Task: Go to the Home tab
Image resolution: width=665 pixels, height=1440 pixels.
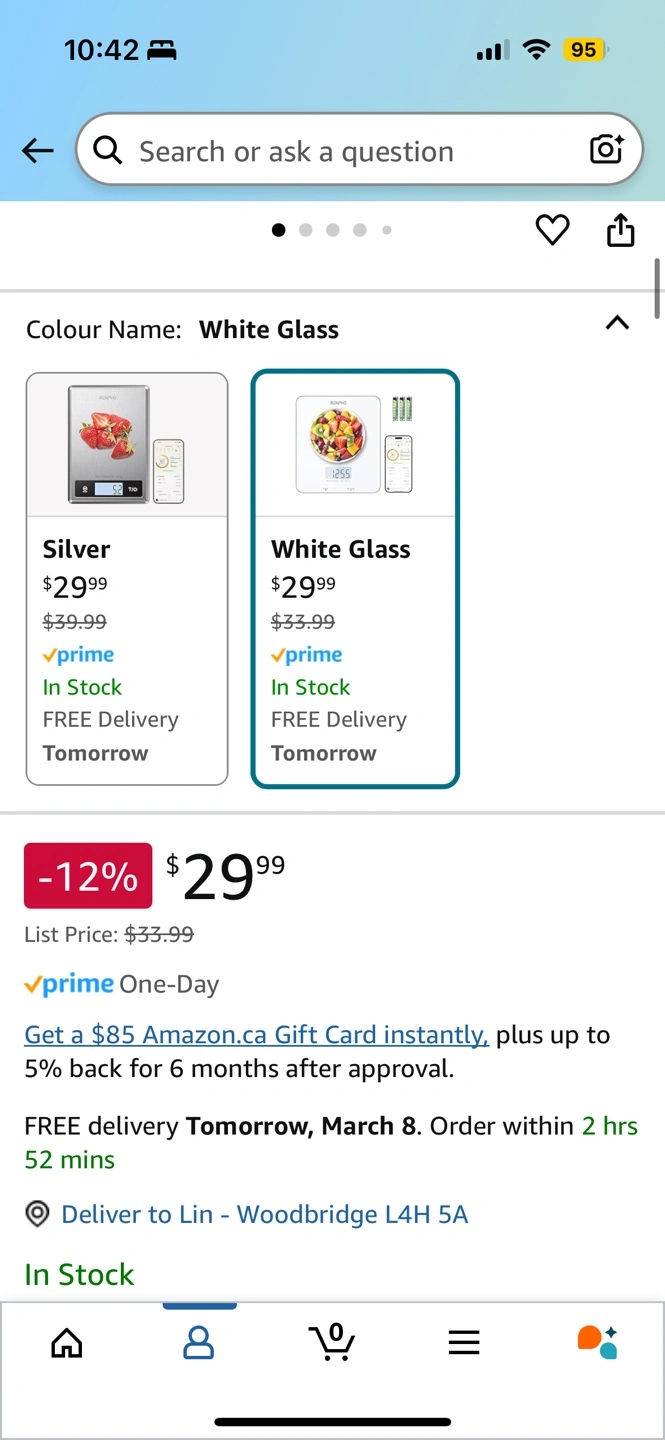Action: point(67,1342)
